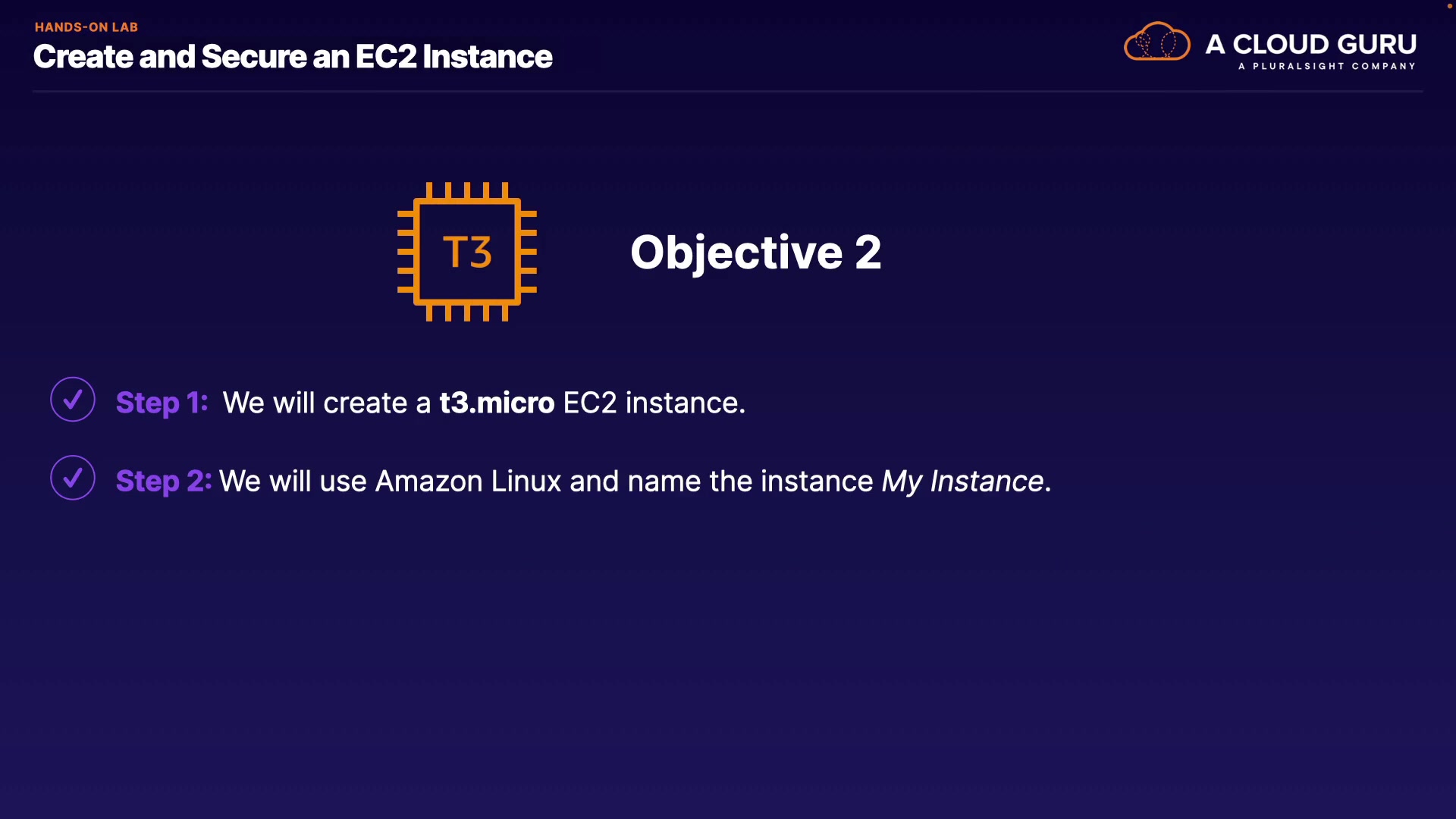Click the words name the instance
Viewport: 1456px width, 819px height.
(x=750, y=481)
